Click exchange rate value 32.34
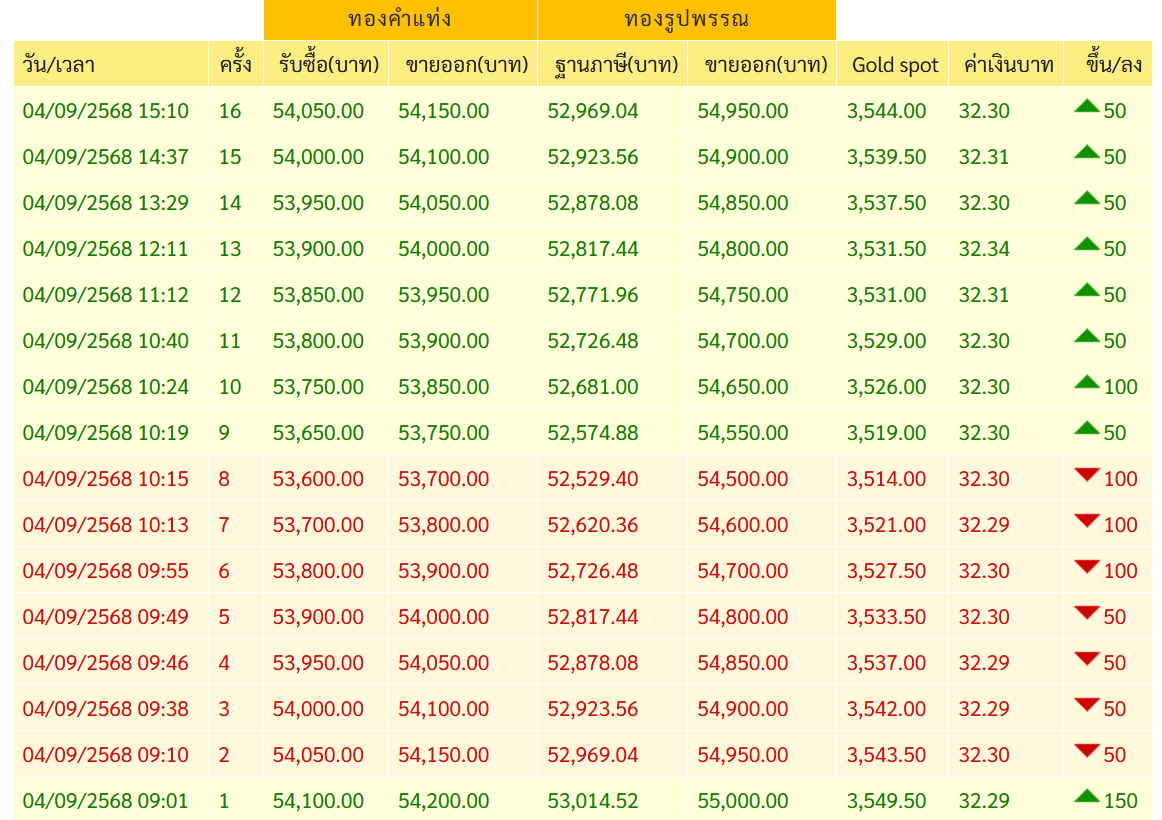 tap(984, 249)
